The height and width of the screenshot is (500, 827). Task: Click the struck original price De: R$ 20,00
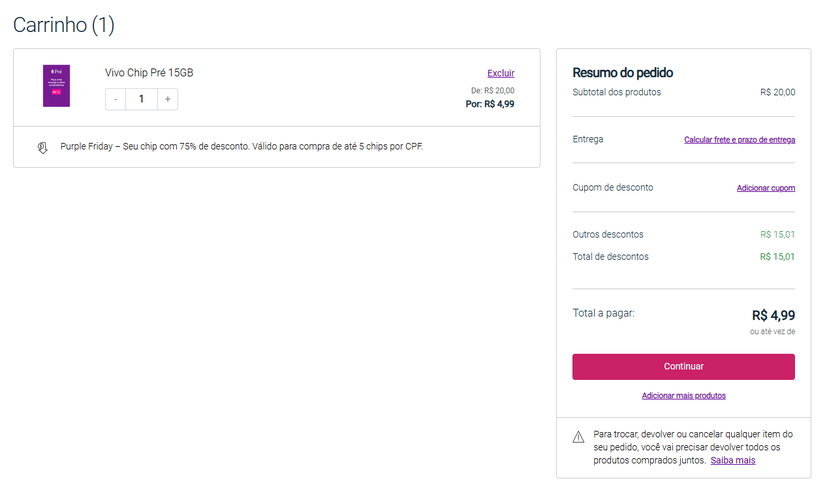(492, 90)
